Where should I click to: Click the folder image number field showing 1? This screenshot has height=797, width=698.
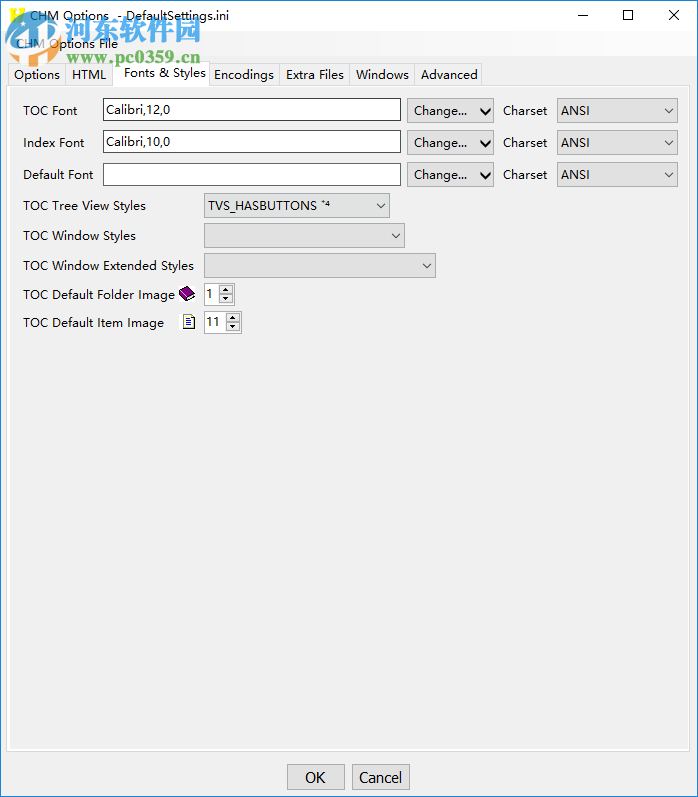(x=212, y=294)
